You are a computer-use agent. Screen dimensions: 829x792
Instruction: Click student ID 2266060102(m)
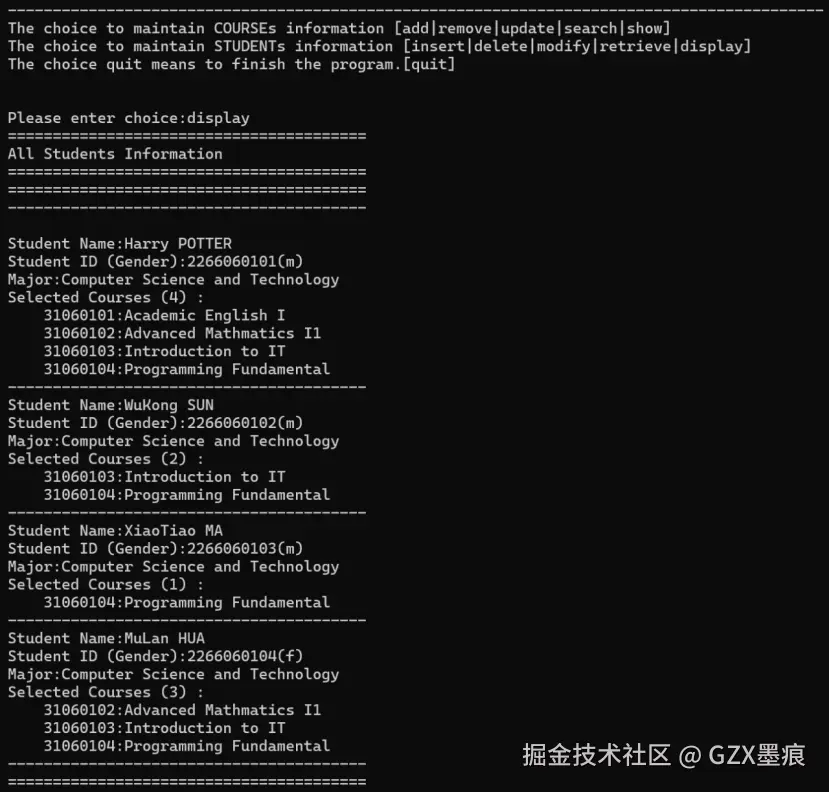245,423
